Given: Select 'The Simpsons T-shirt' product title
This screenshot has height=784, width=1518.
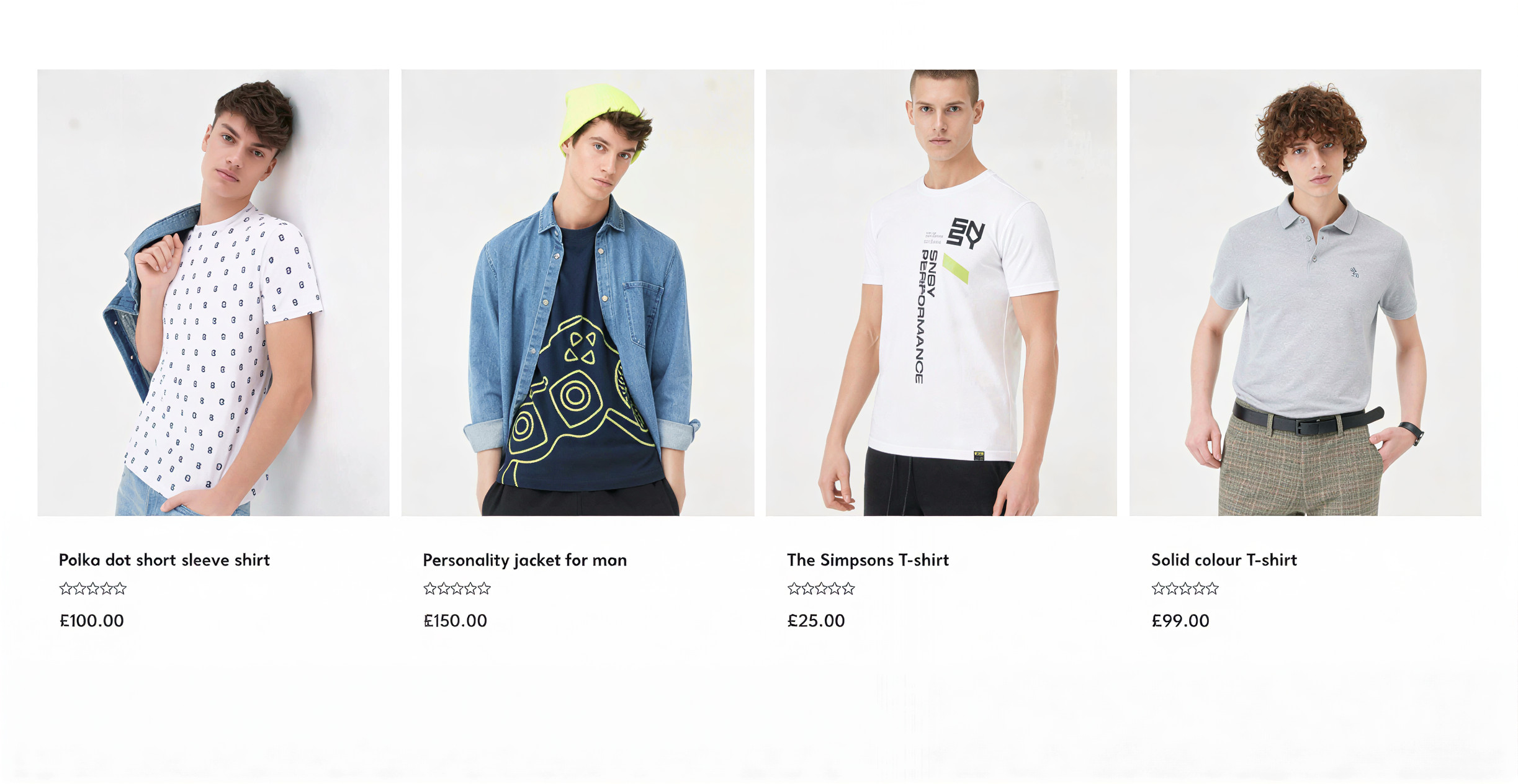Looking at the screenshot, I should (868, 560).
